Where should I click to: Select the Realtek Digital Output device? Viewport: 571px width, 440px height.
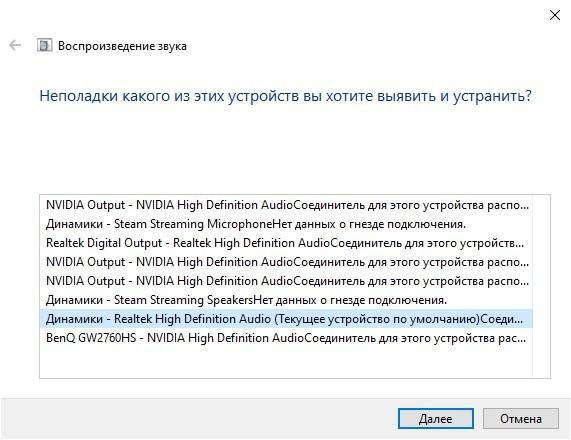(286, 243)
